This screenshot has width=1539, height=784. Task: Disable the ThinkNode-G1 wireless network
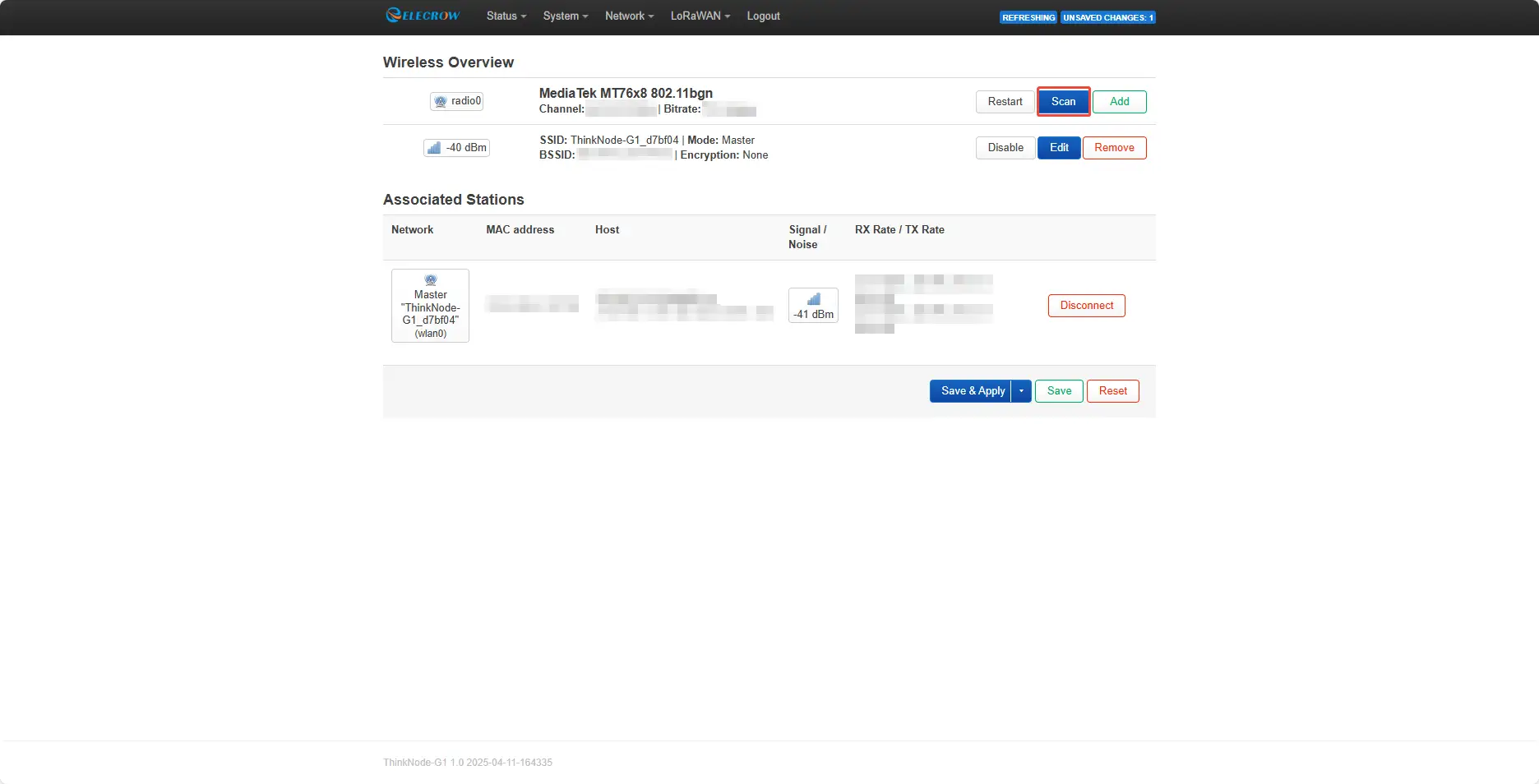coord(1005,148)
